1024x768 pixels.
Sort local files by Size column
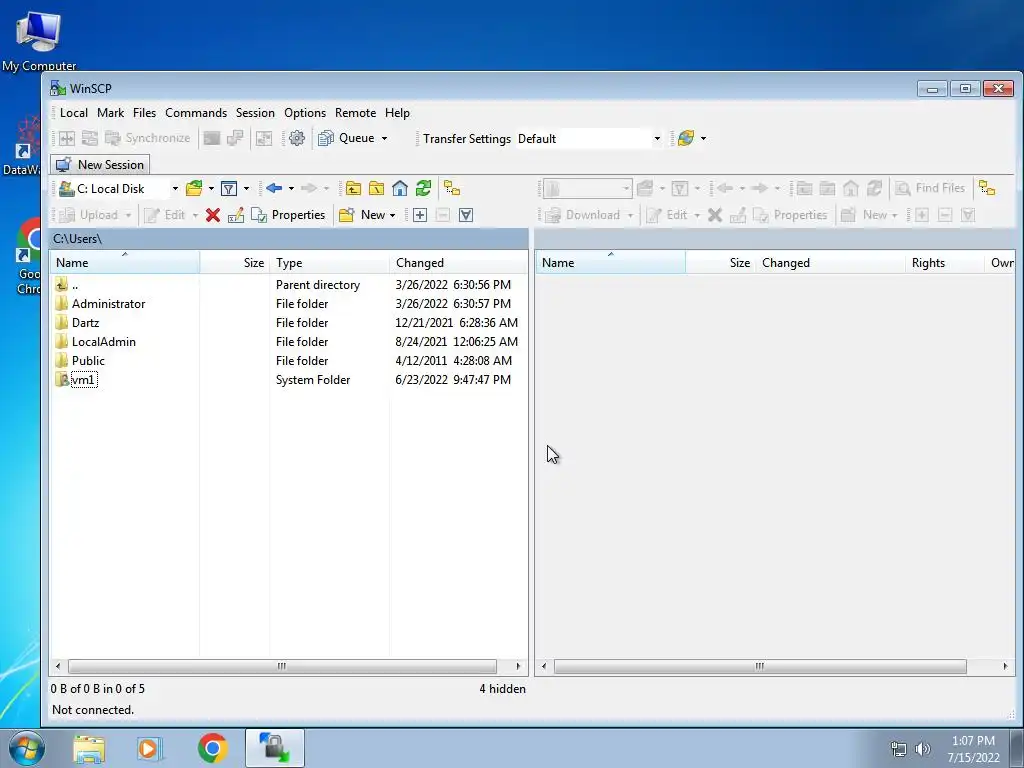coord(234,263)
